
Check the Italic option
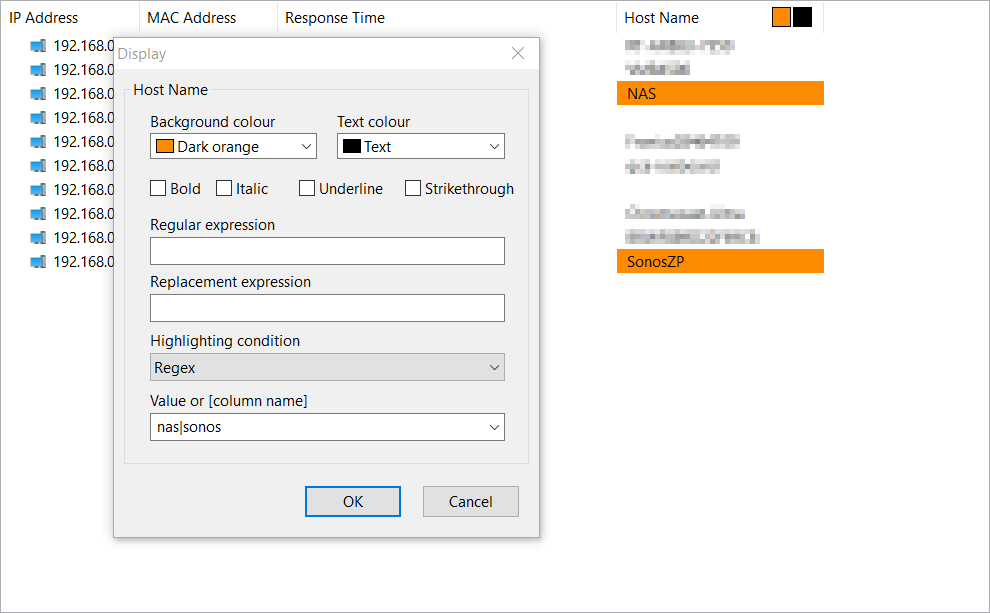(x=224, y=188)
